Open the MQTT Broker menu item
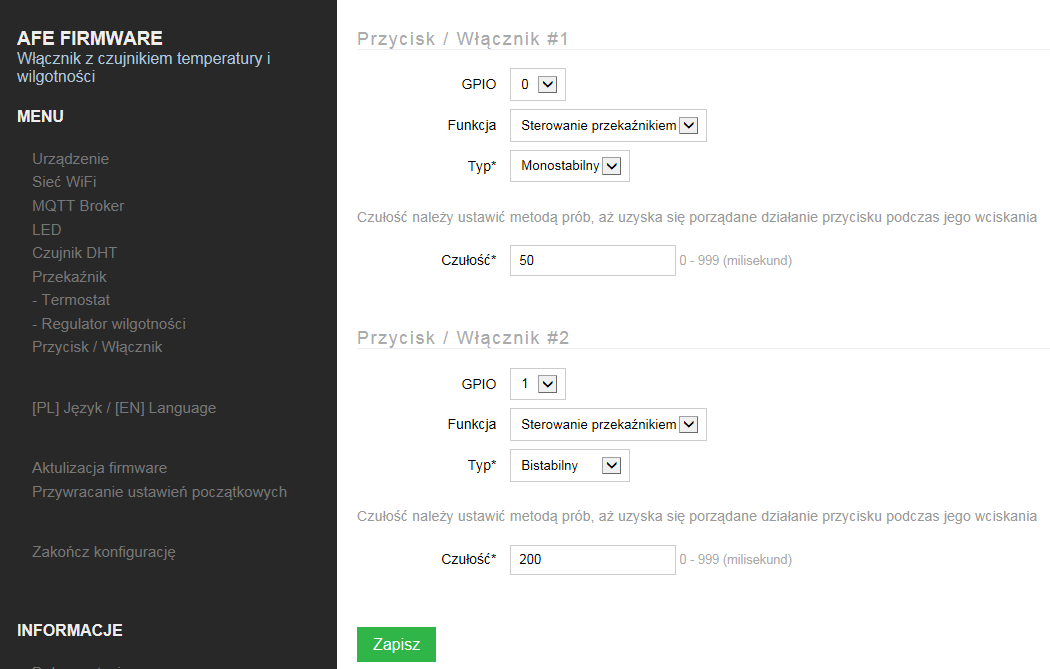1050x669 pixels. [78, 206]
